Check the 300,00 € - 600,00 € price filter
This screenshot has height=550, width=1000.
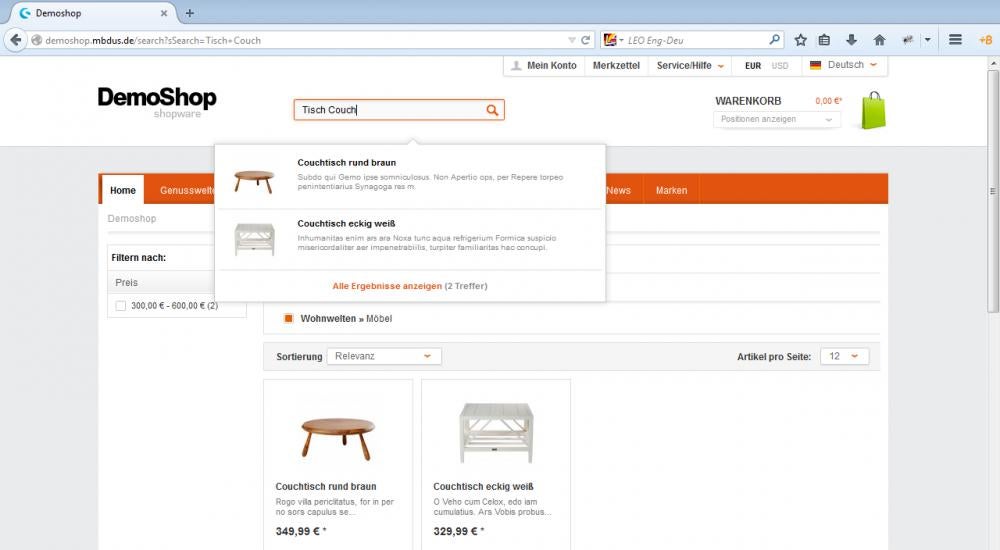coord(121,306)
